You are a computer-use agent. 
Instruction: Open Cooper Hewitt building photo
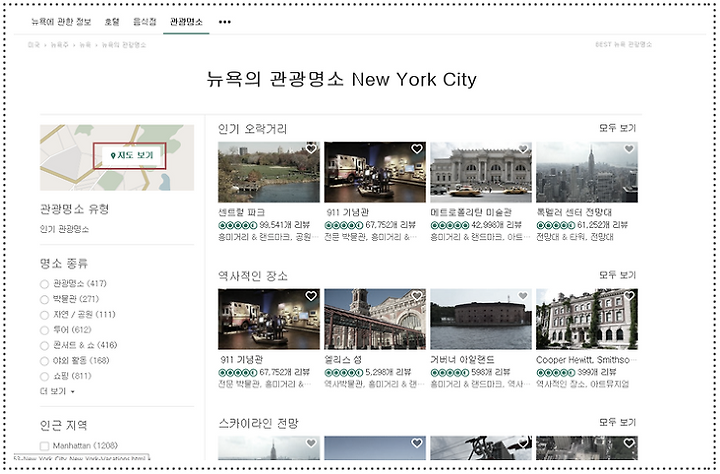click(587, 319)
